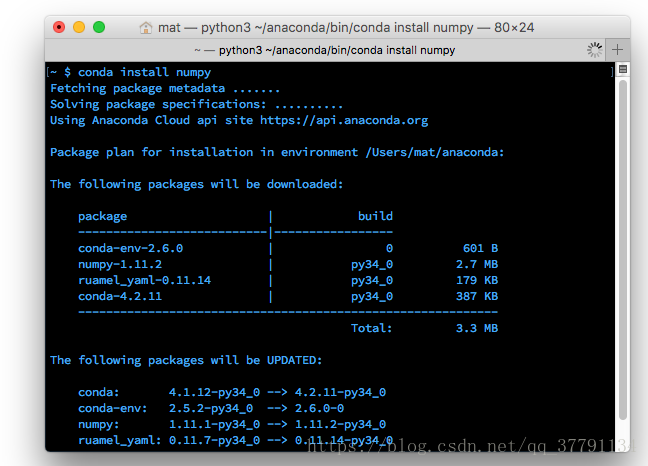
Task: Click the 'Fetching package metadata' line
Action: click(165, 88)
